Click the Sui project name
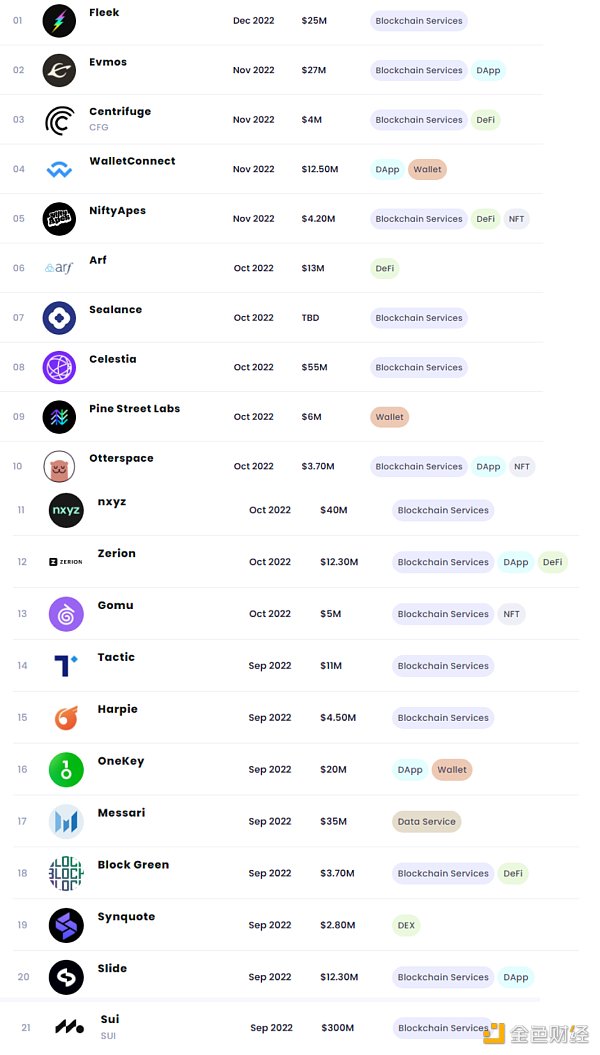 tap(109, 1019)
